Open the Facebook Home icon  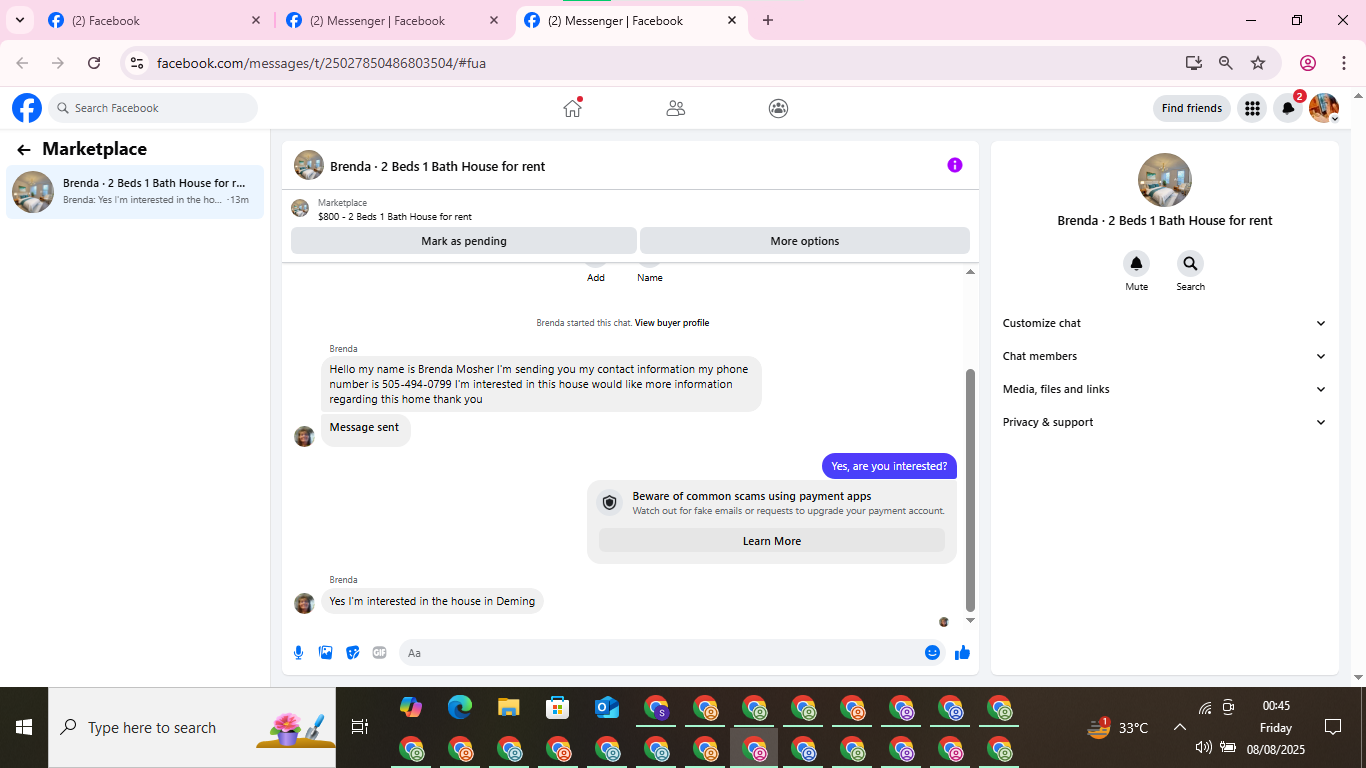click(572, 108)
